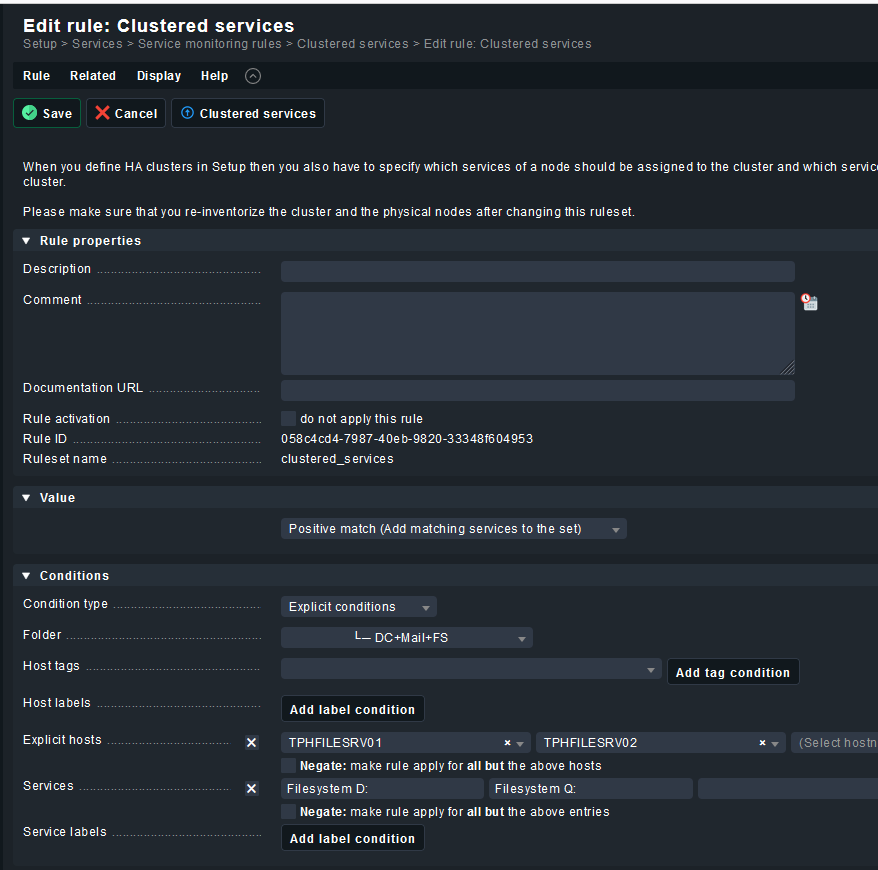Screen dimensions: 878x870
Task: Click Add label condition under Host labels
Action: click(x=352, y=708)
